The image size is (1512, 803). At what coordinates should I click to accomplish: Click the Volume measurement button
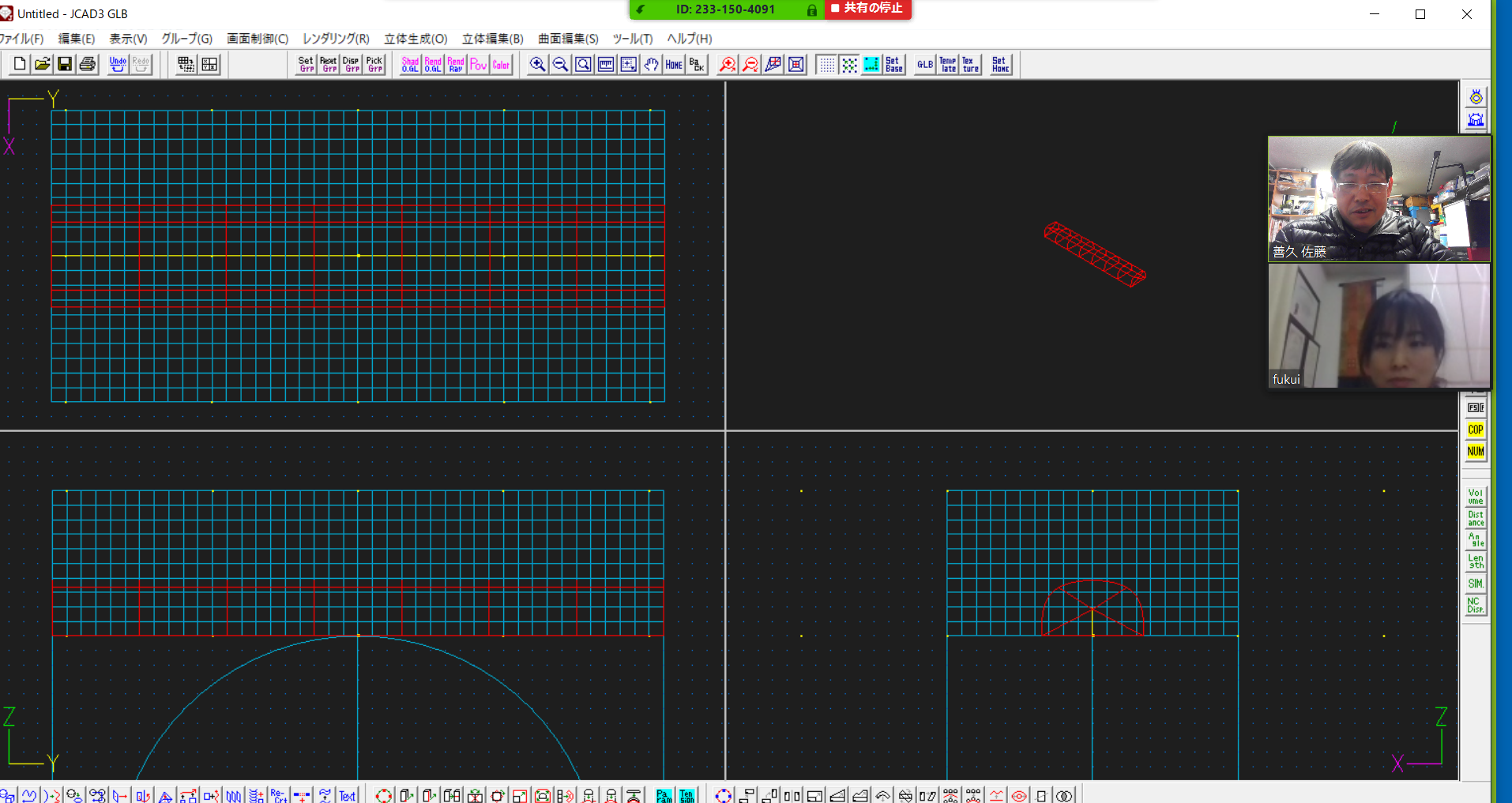click(x=1476, y=497)
